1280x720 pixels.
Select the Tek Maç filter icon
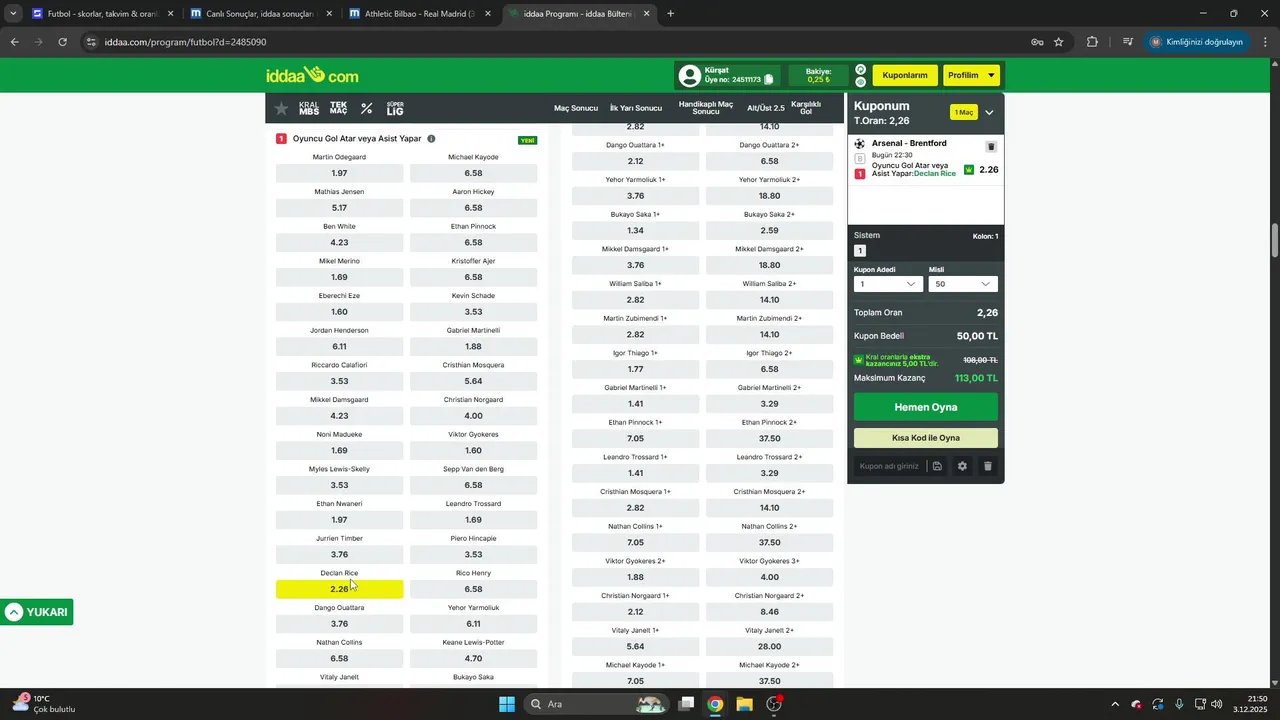click(x=339, y=108)
